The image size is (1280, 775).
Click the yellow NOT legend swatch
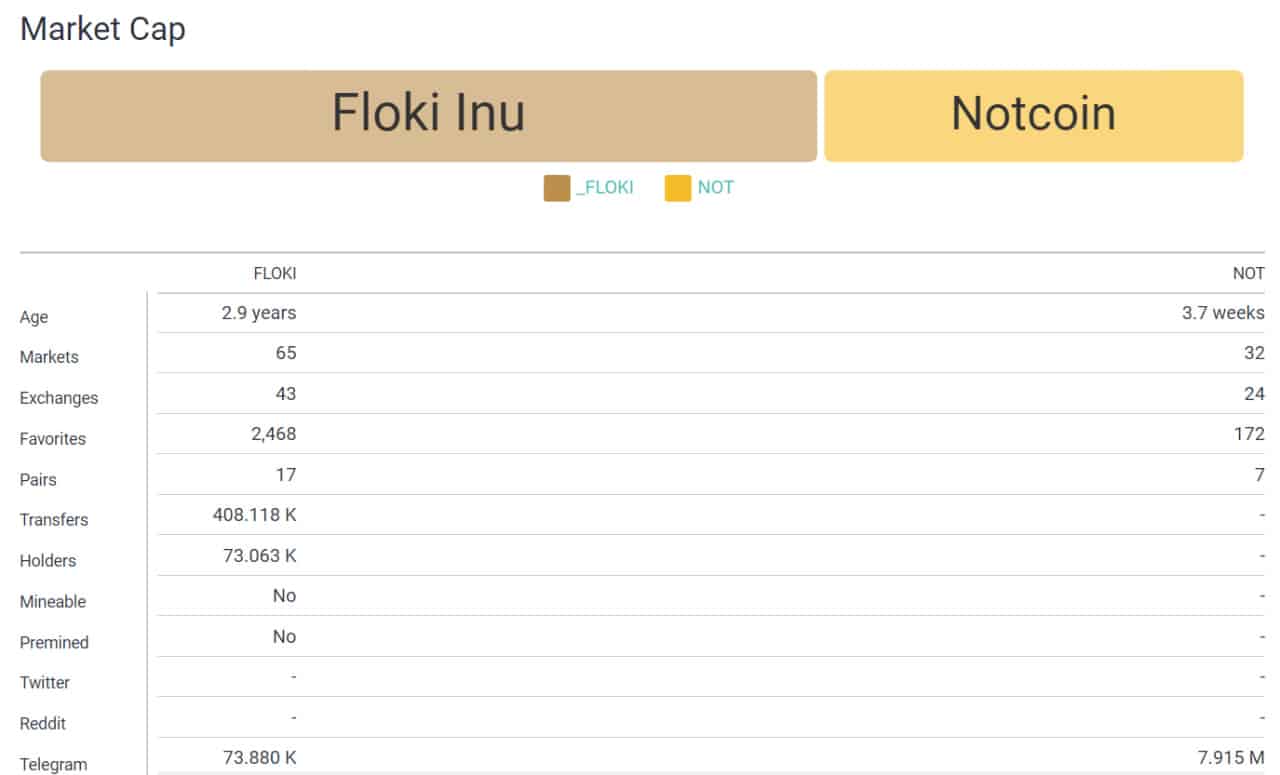coord(678,188)
